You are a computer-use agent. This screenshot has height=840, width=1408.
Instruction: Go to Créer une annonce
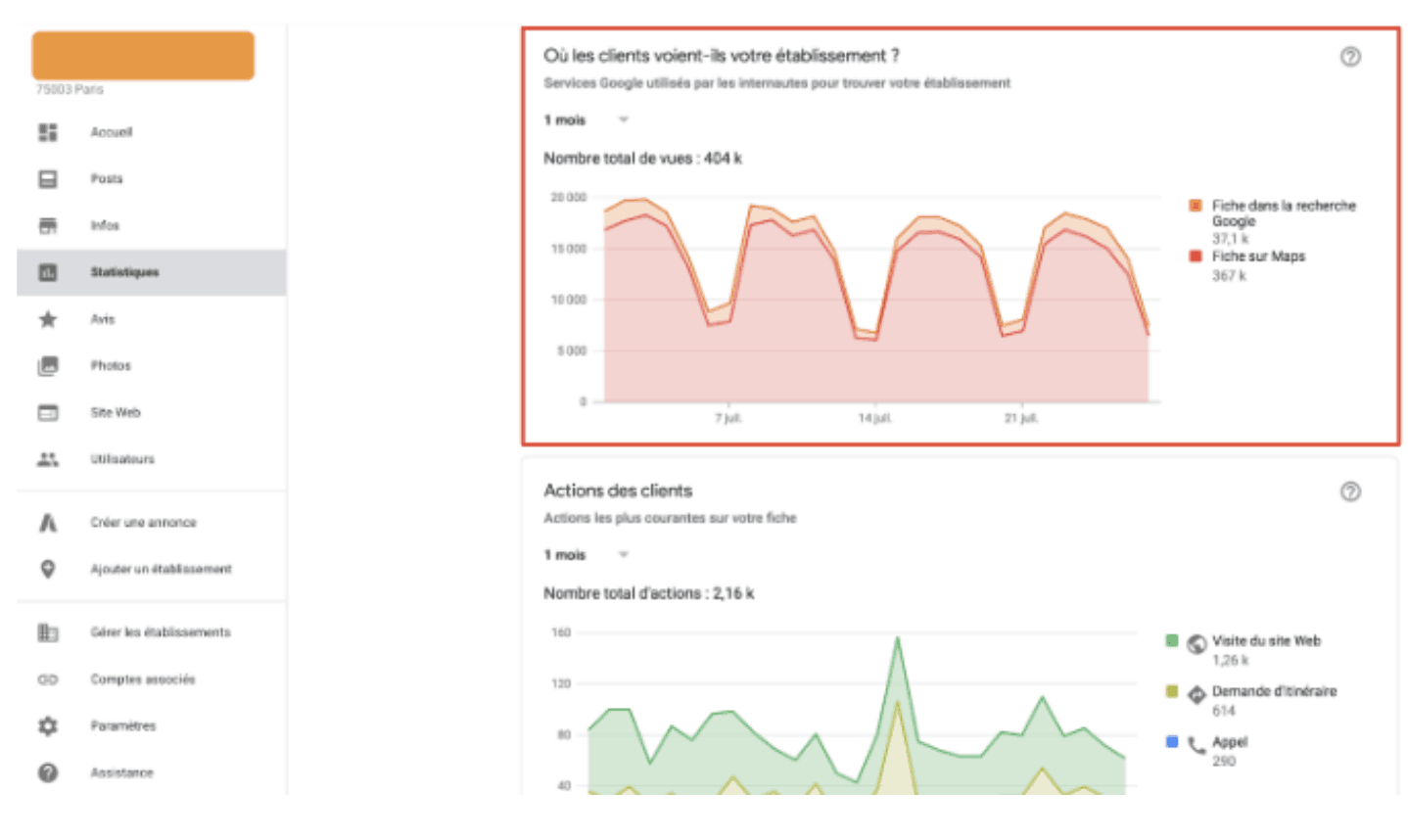coord(143,523)
